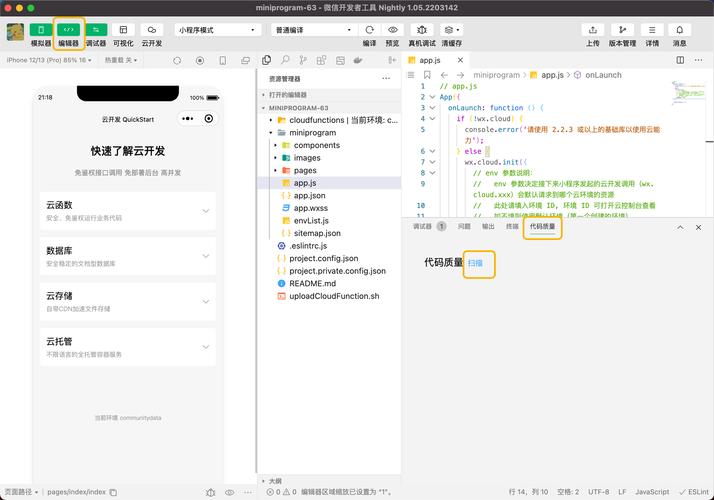Open the explorer more actions menu
Screen dimensions: 714x500
[x=386, y=78]
